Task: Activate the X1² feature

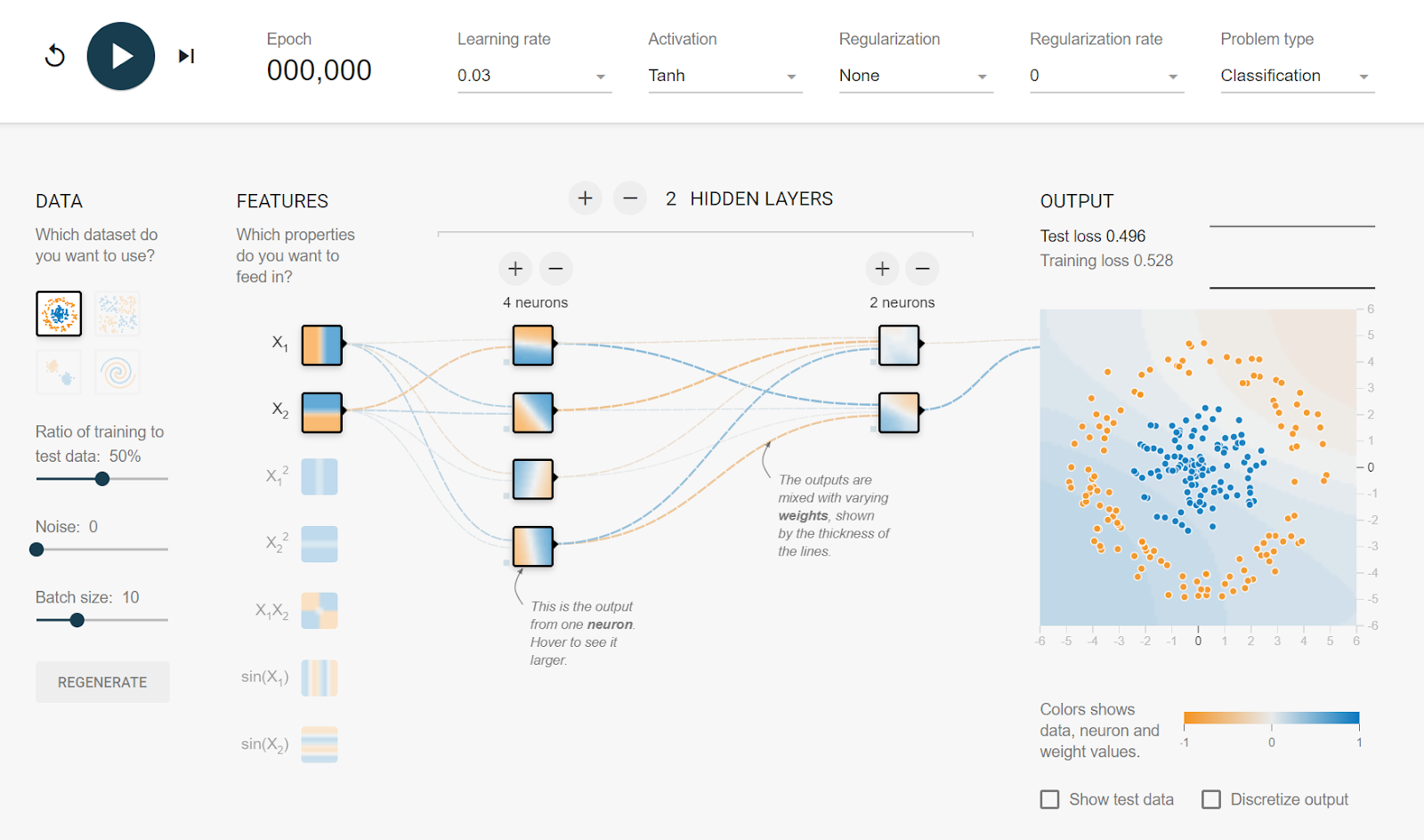Action: (x=320, y=477)
